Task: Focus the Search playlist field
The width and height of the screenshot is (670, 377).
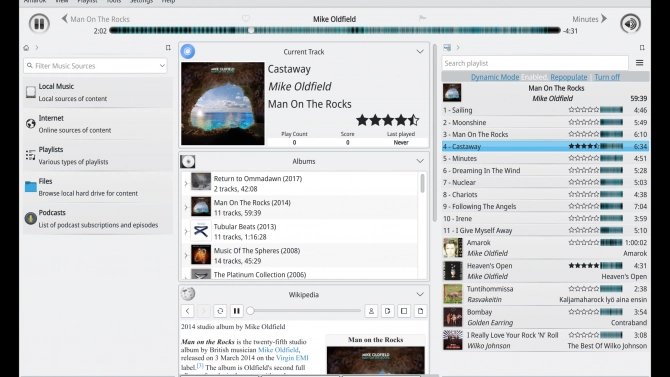Action: (535, 63)
